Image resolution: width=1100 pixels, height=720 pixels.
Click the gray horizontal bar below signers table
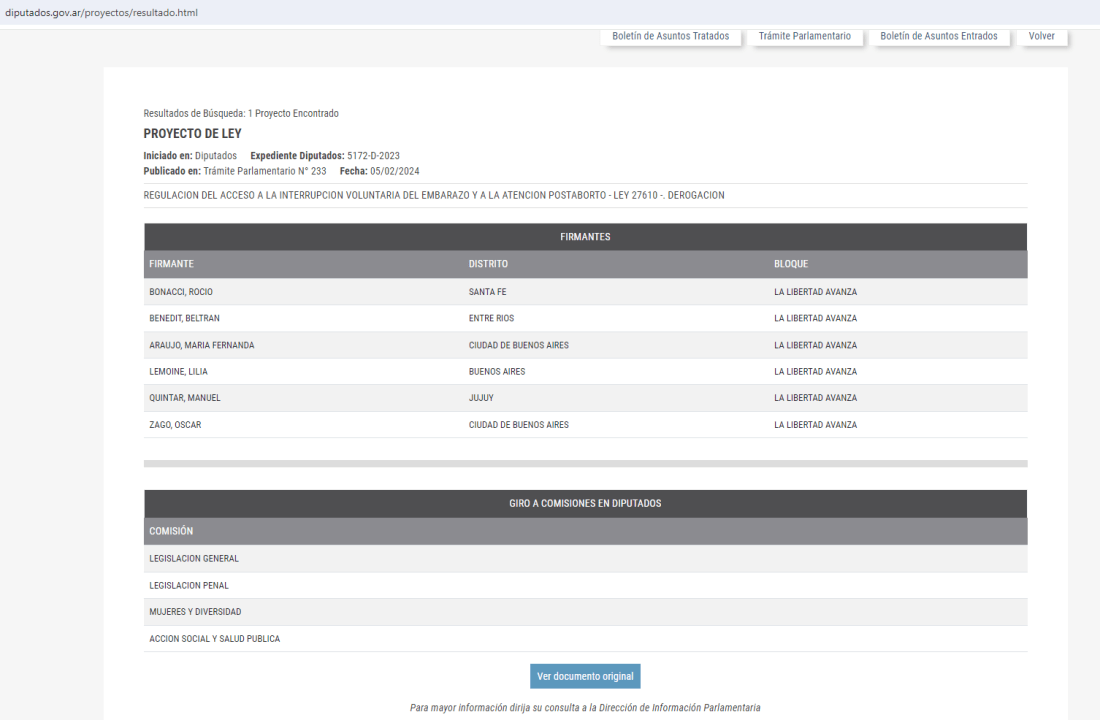coord(585,464)
